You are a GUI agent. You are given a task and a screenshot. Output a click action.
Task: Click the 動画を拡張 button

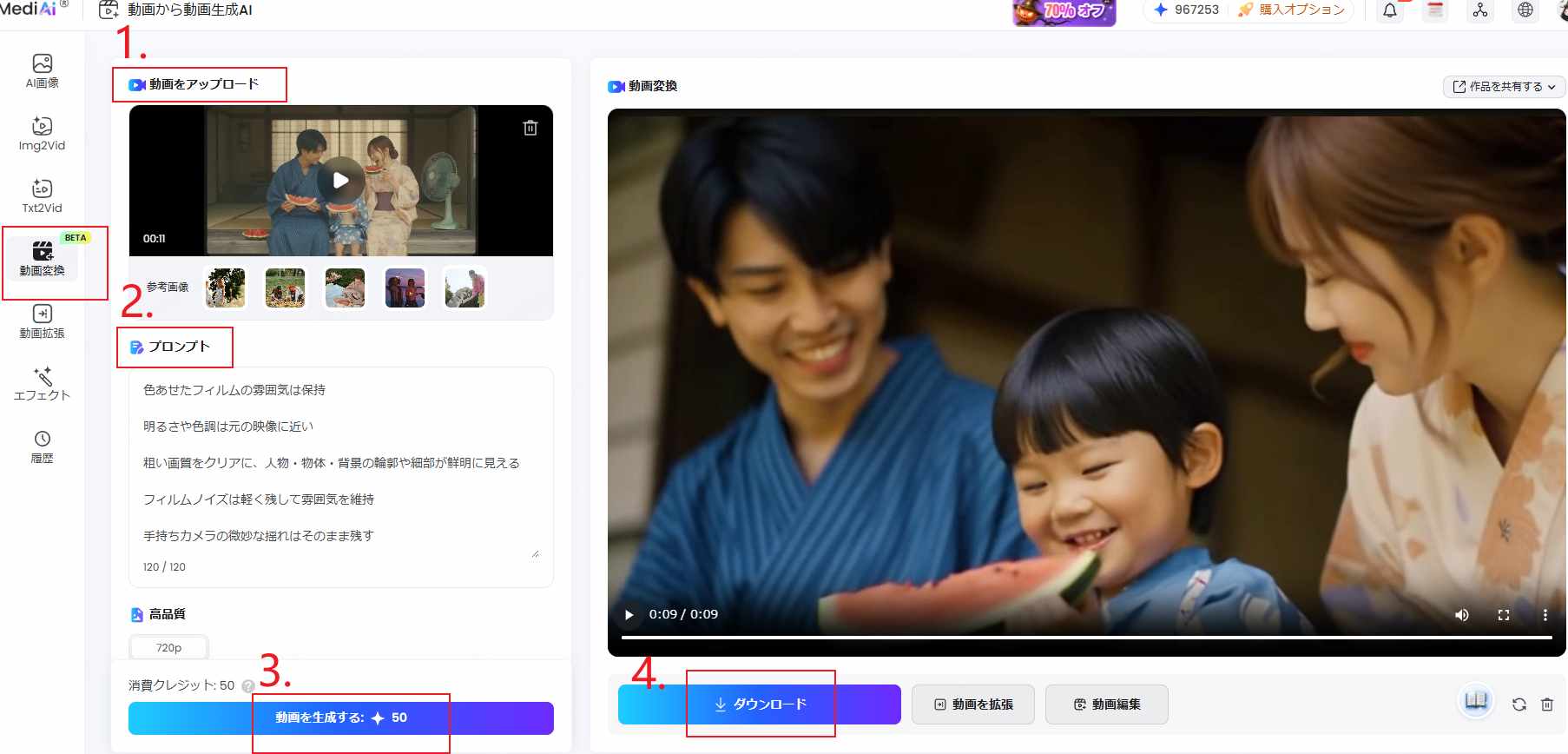[973, 704]
